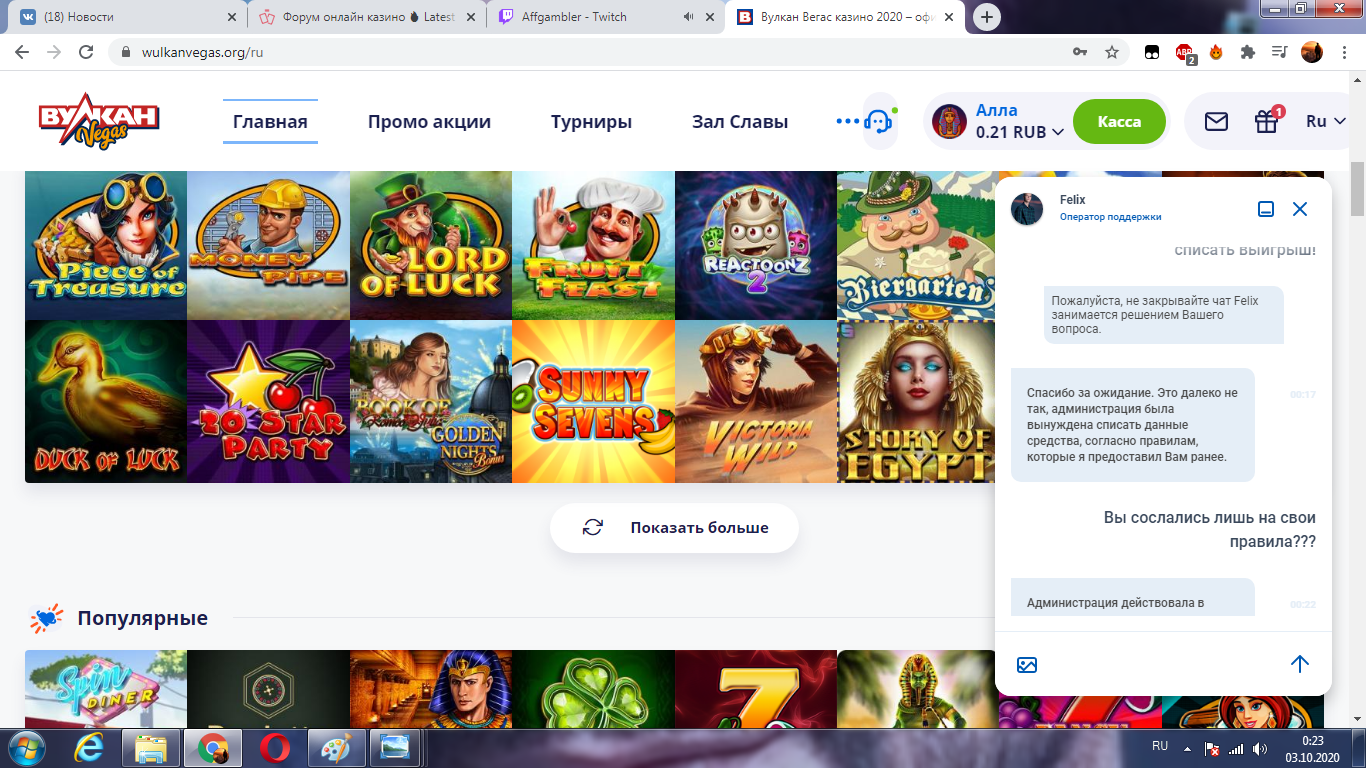Click the Оператор поддержки label
This screenshot has height=768, width=1366.
coord(1110,217)
